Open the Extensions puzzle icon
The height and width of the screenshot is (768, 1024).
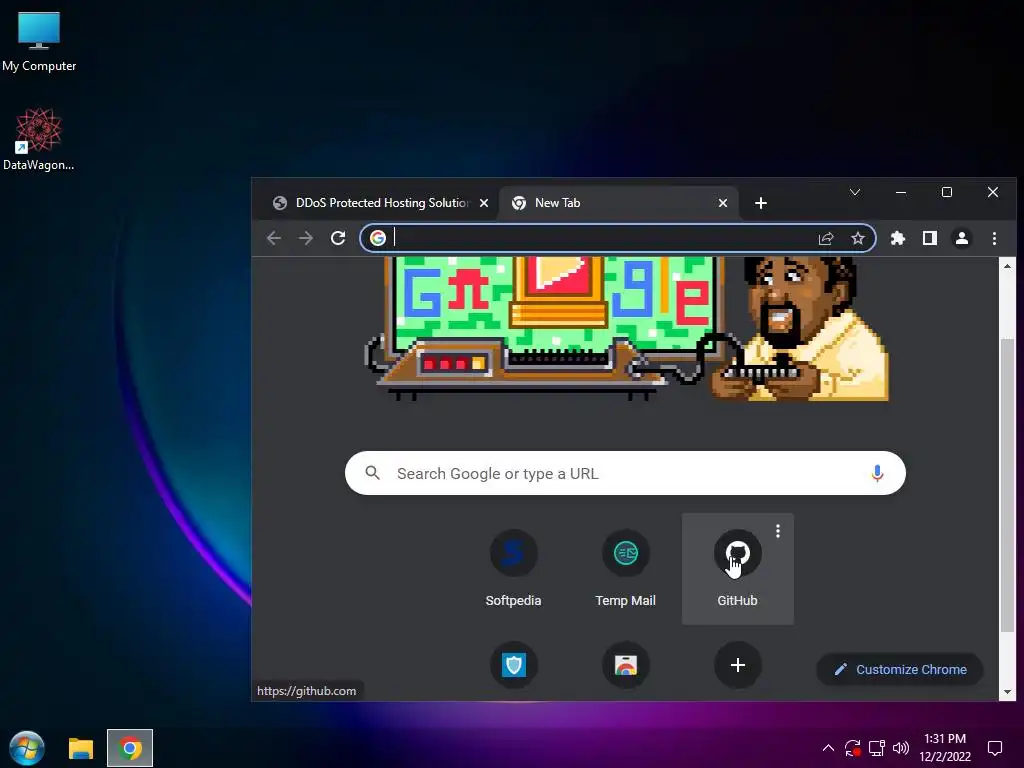[x=898, y=238]
